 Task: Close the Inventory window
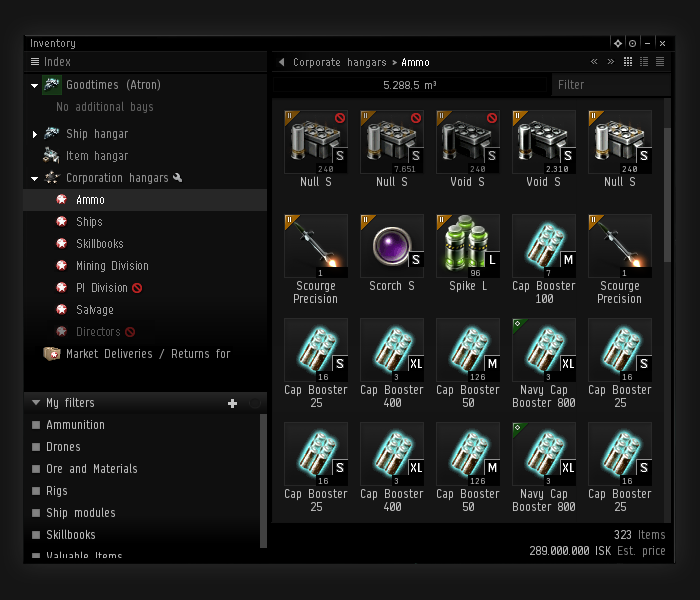662,43
